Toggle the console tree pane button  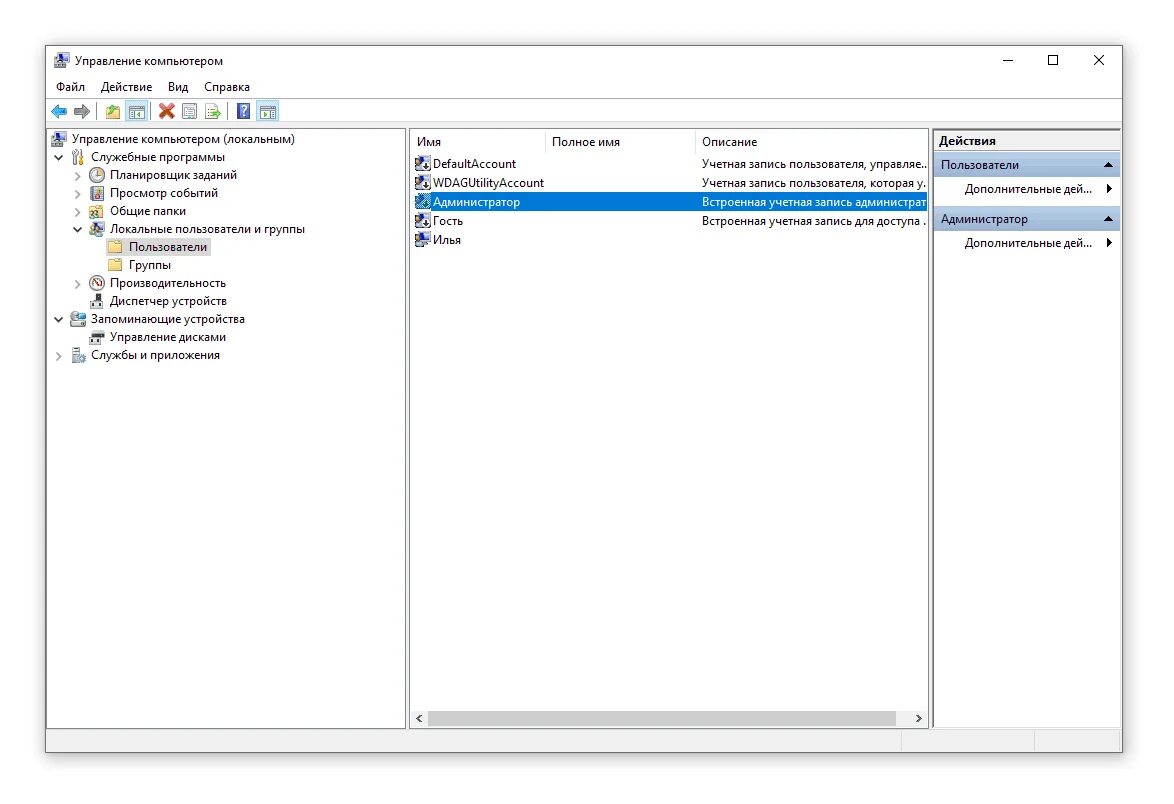136,112
